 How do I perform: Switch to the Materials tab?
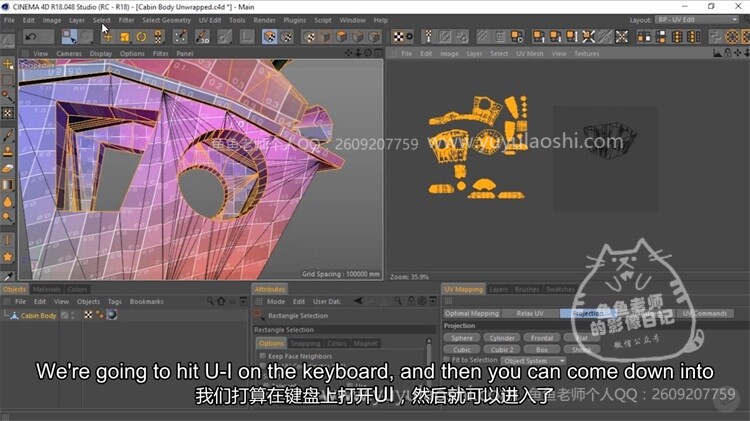click(46, 289)
